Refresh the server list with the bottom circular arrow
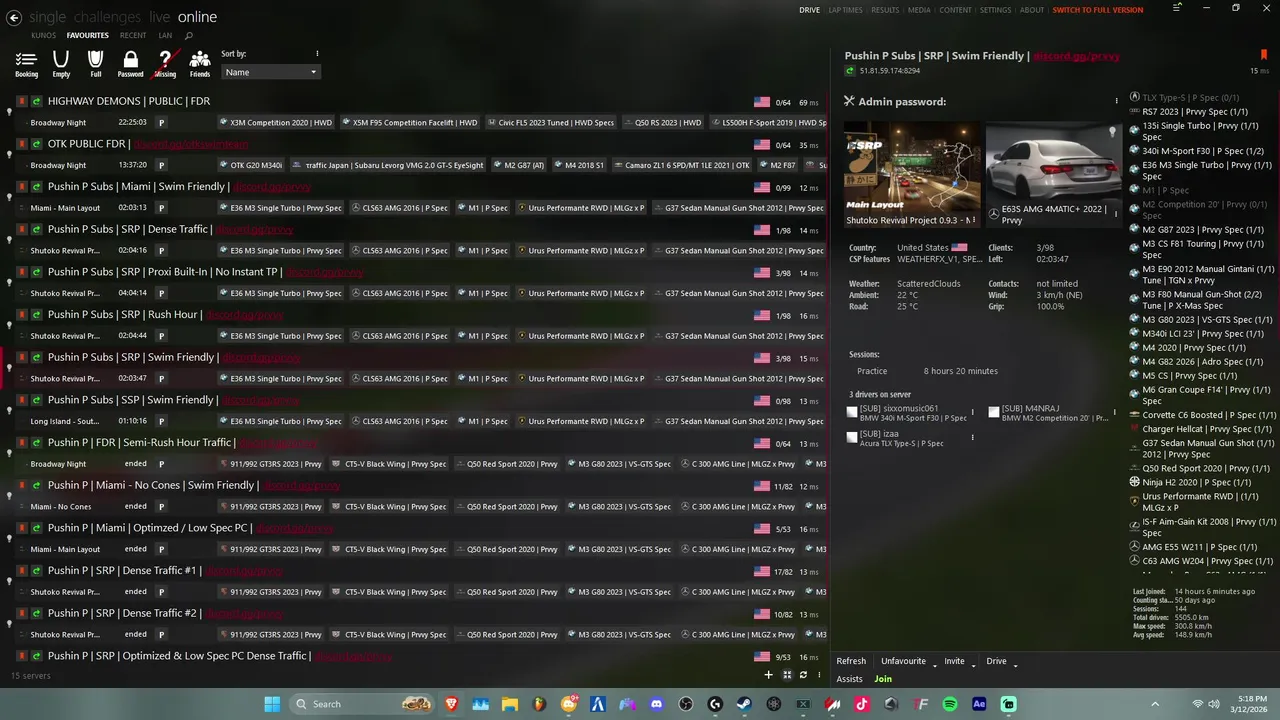The width and height of the screenshot is (1280, 720). point(803,675)
